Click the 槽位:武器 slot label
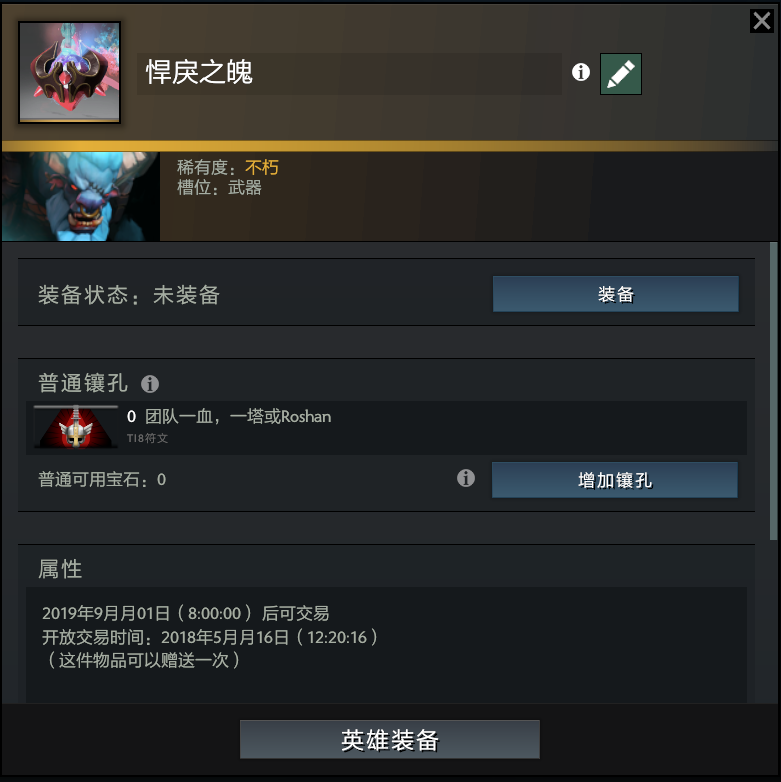The height and width of the screenshot is (782, 781). pos(219,188)
